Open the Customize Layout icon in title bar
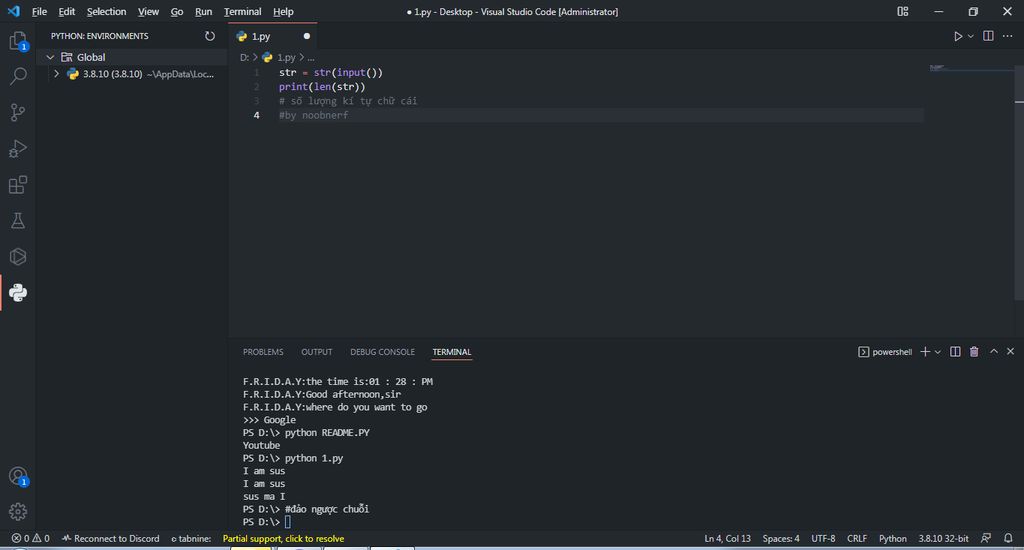The height and width of the screenshot is (550, 1024). coord(903,11)
